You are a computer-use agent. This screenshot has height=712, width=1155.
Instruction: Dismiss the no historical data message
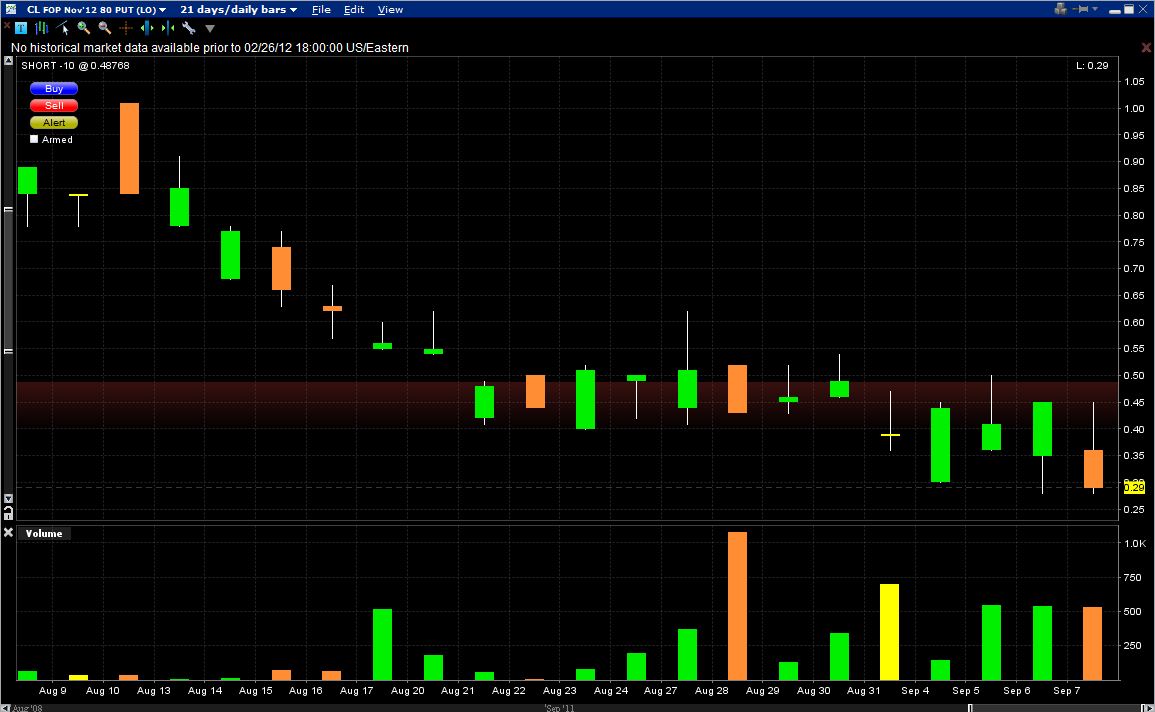coord(1146,47)
